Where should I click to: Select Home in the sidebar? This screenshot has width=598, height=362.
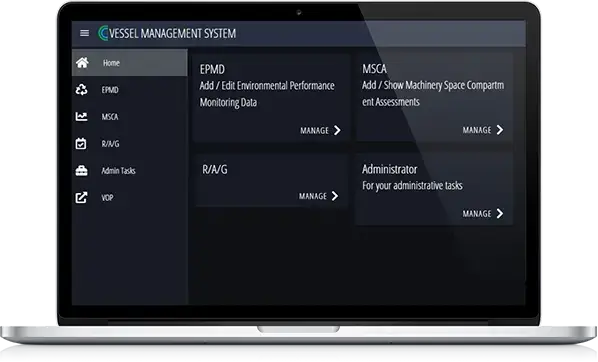coord(130,63)
